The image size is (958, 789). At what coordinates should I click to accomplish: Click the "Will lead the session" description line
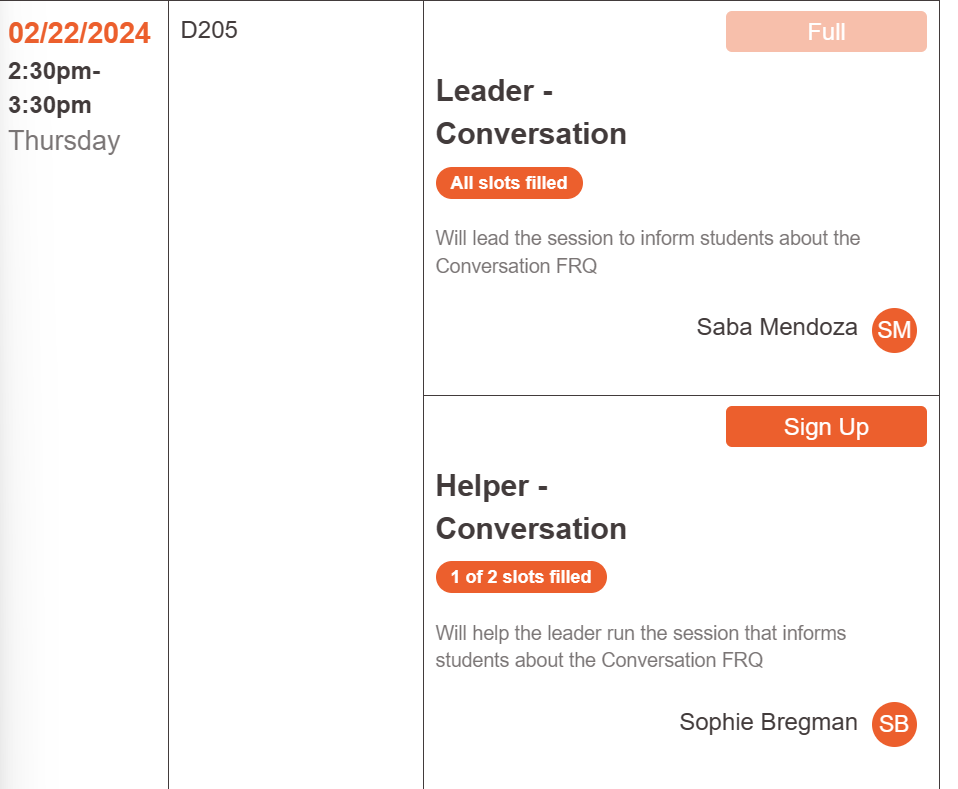pos(647,238)
